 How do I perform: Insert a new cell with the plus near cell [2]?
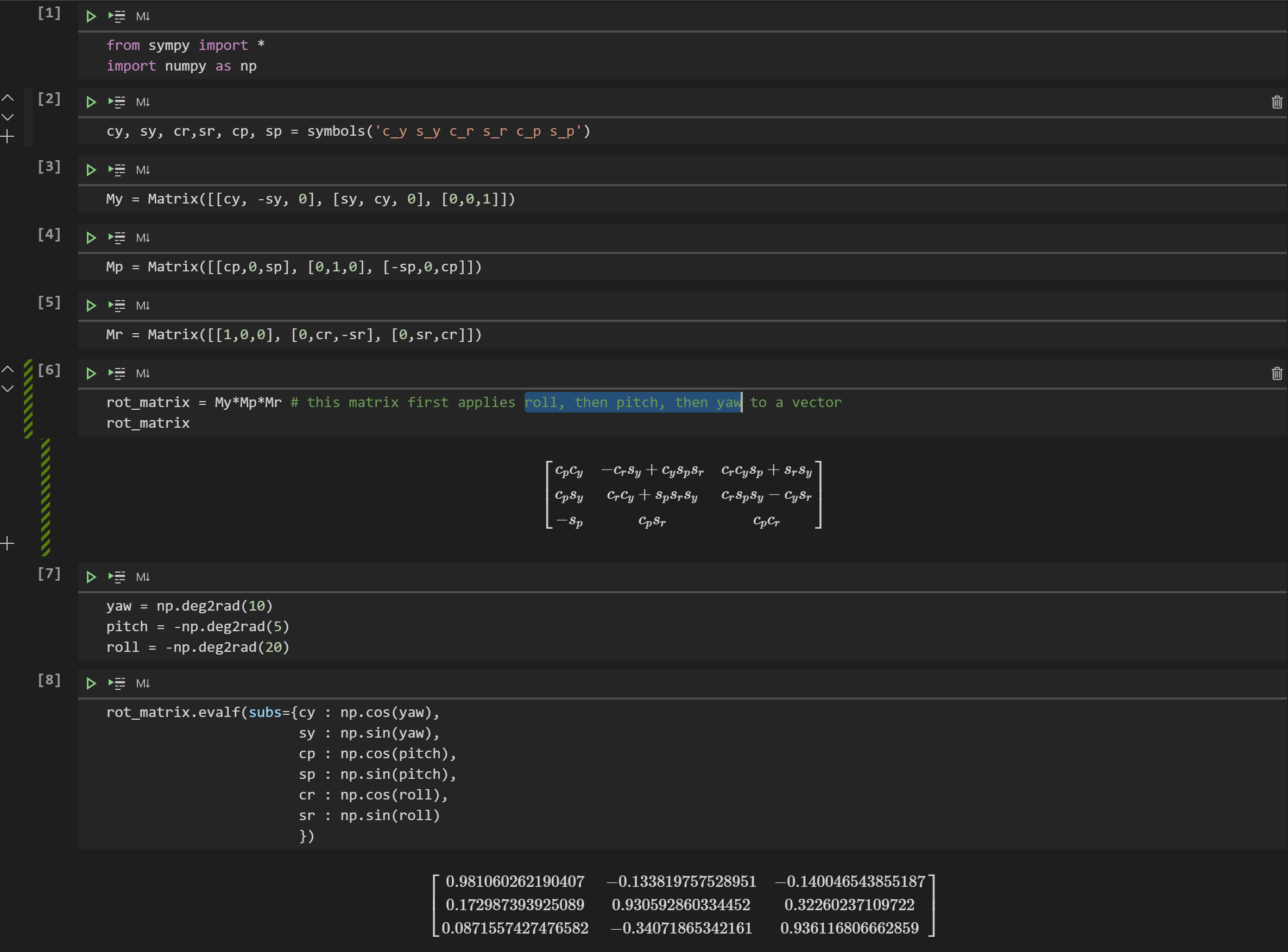pyautogui.click(x=8, y=136)
